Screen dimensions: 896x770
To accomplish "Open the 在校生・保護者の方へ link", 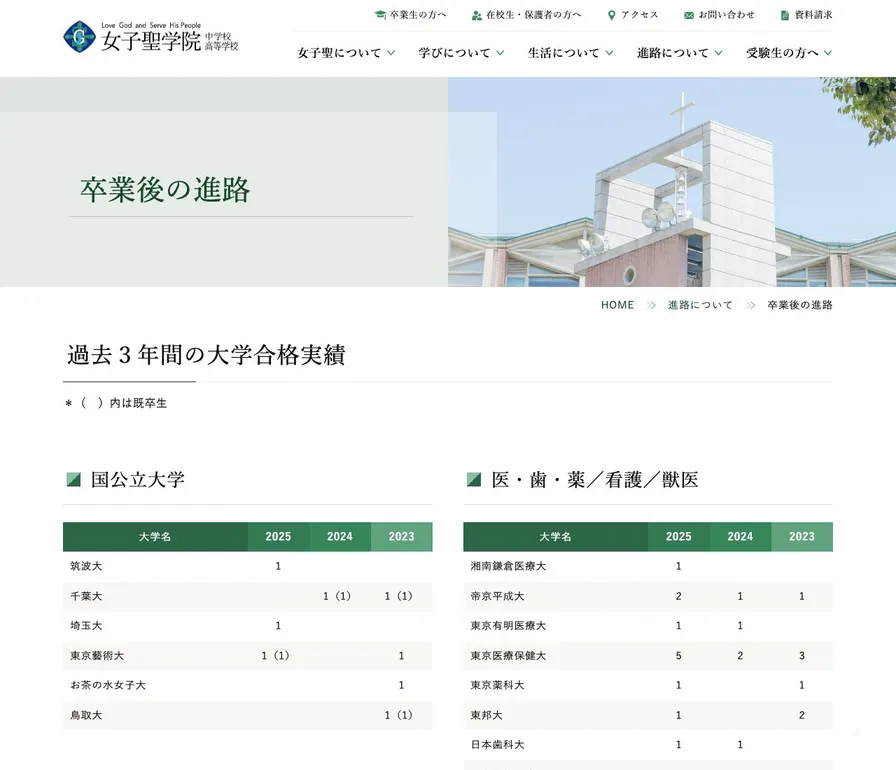I will tap(533, 15).
